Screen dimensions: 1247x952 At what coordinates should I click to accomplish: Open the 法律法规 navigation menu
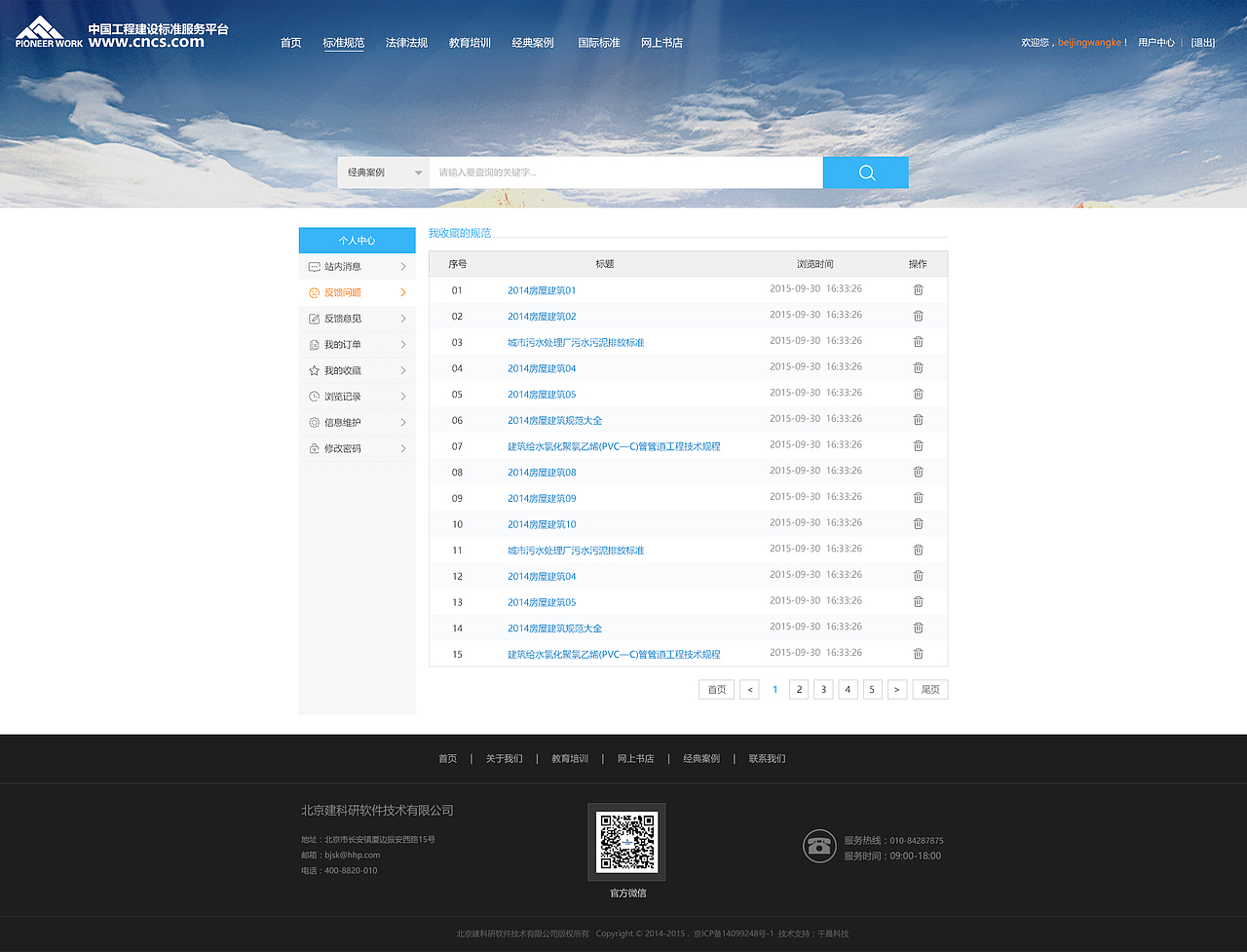[x=406, y=42]
